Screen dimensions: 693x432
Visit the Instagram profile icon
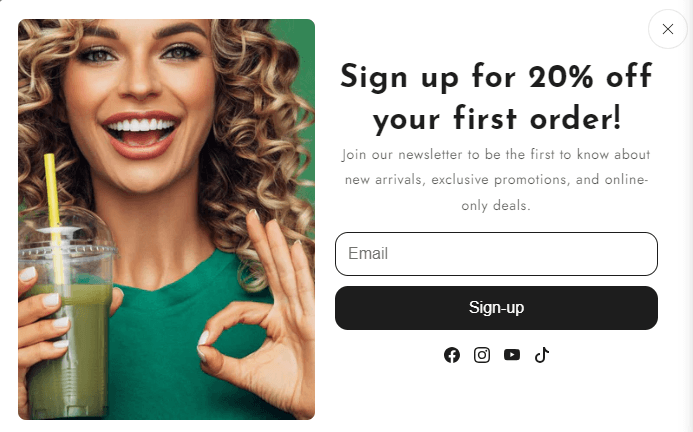click(x=482, y=355)
